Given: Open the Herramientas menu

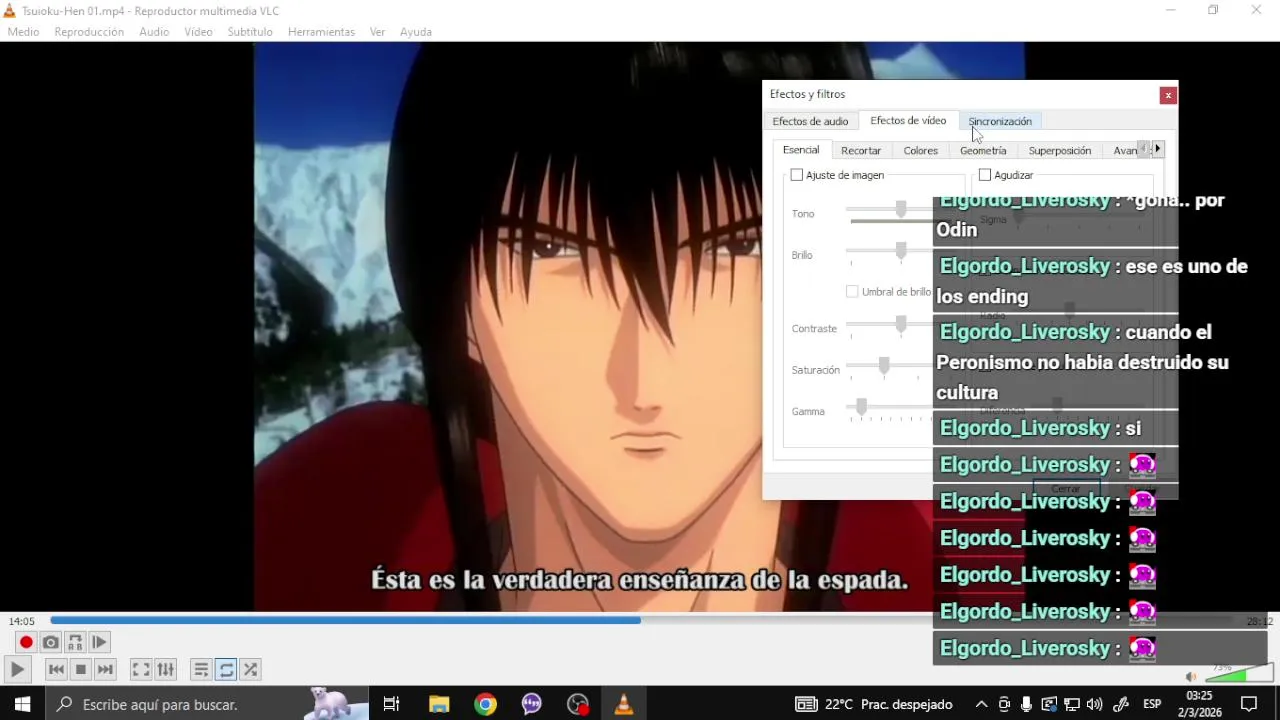Looking at the screenshot, I should 321,32.
